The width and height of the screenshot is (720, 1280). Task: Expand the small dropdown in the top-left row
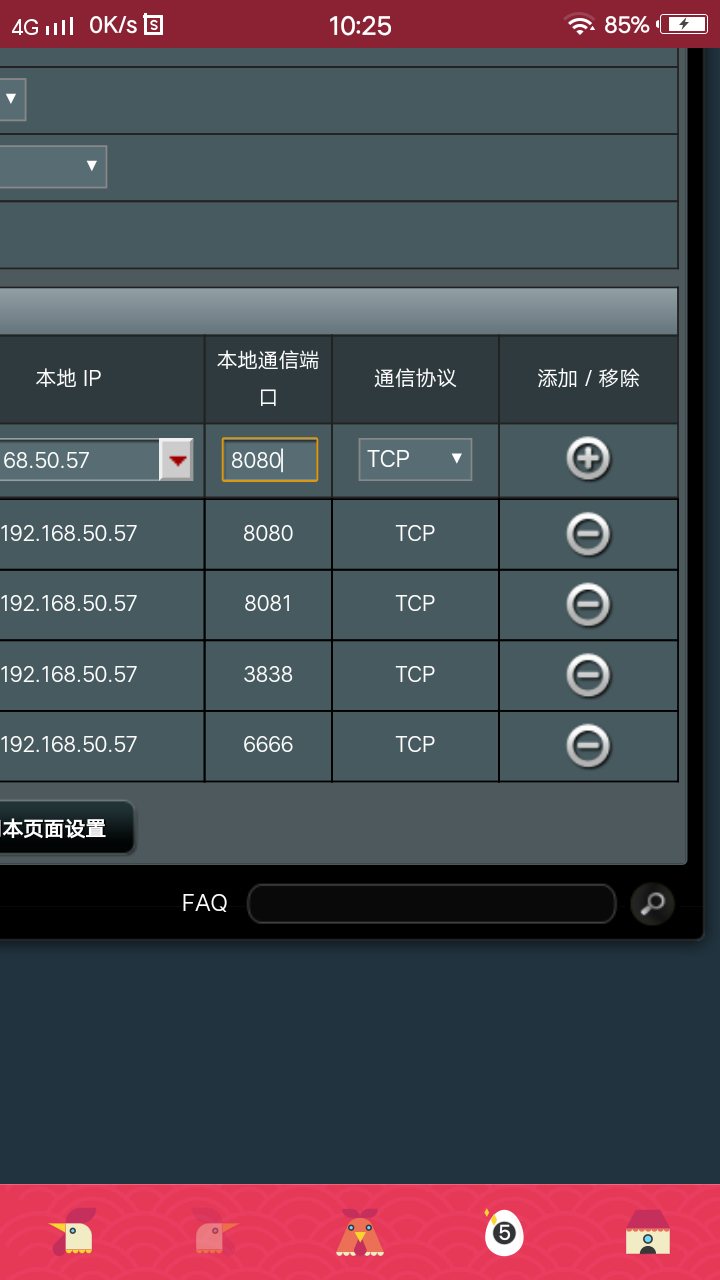(12, 99)
